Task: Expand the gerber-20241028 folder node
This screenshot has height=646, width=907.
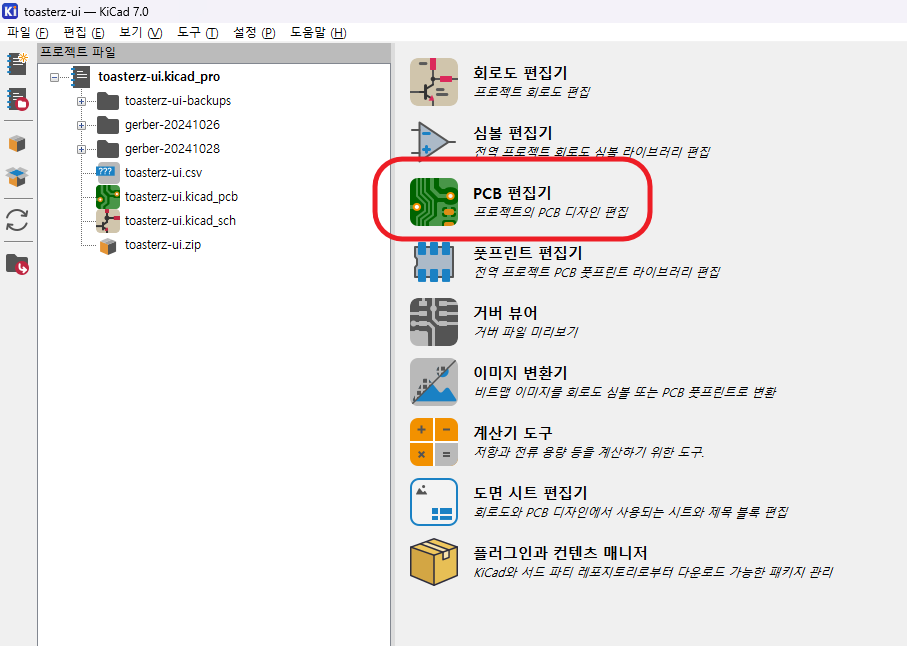Action: 82,149
